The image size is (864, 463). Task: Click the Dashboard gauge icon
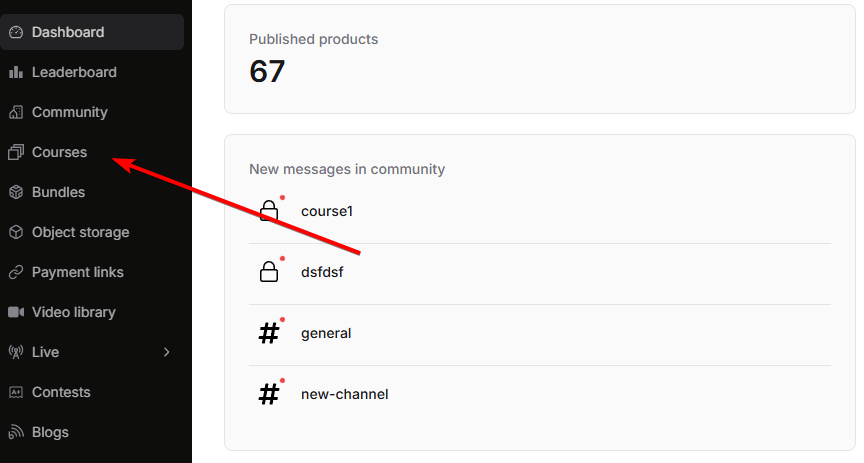(15, 32)
